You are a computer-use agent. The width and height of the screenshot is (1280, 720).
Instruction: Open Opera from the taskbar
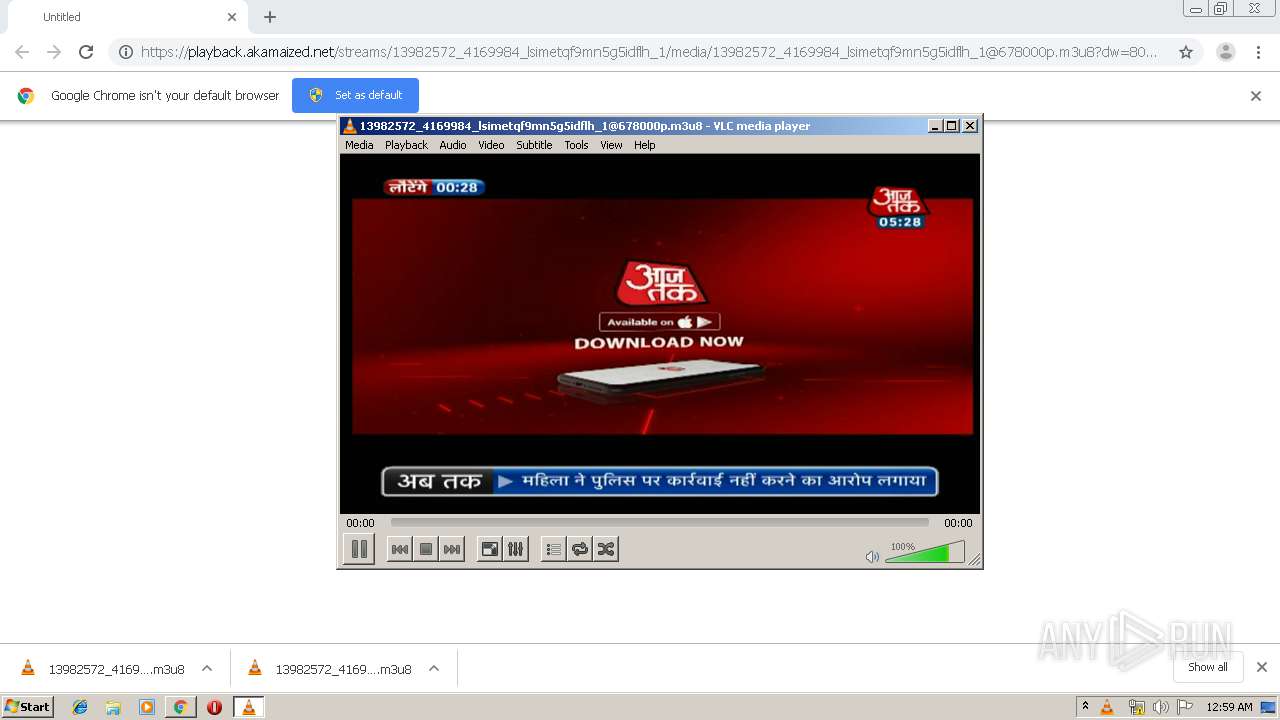click(214, 707)
